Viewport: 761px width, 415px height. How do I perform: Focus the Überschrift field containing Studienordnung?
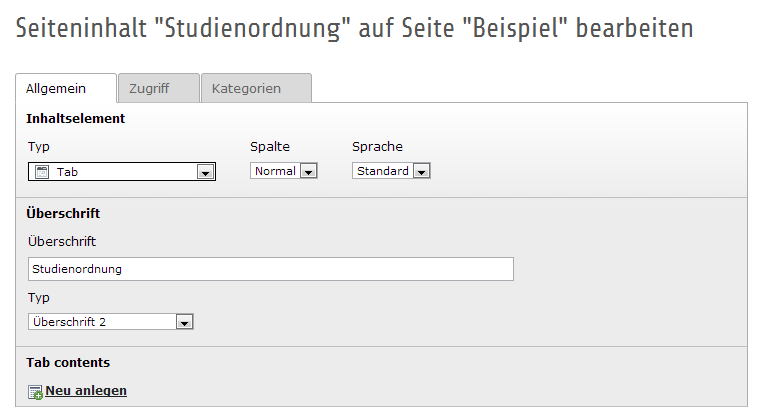[x=271, y=269]
